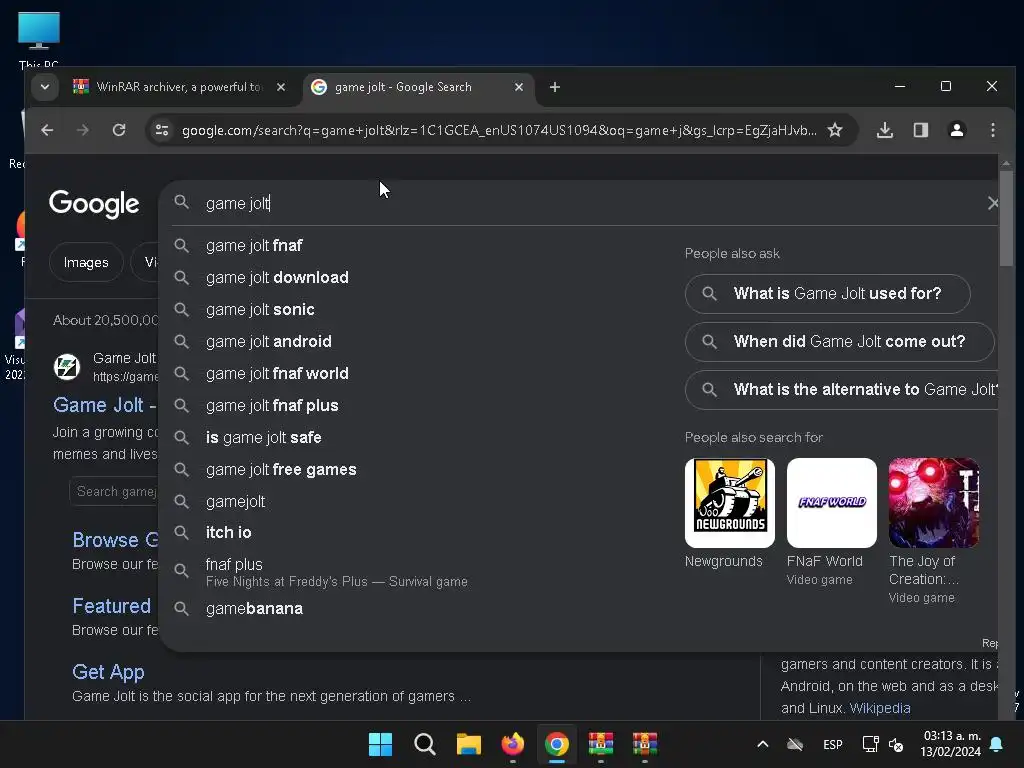Filter results by Images

pyautogui.click(x=86, y=263)
